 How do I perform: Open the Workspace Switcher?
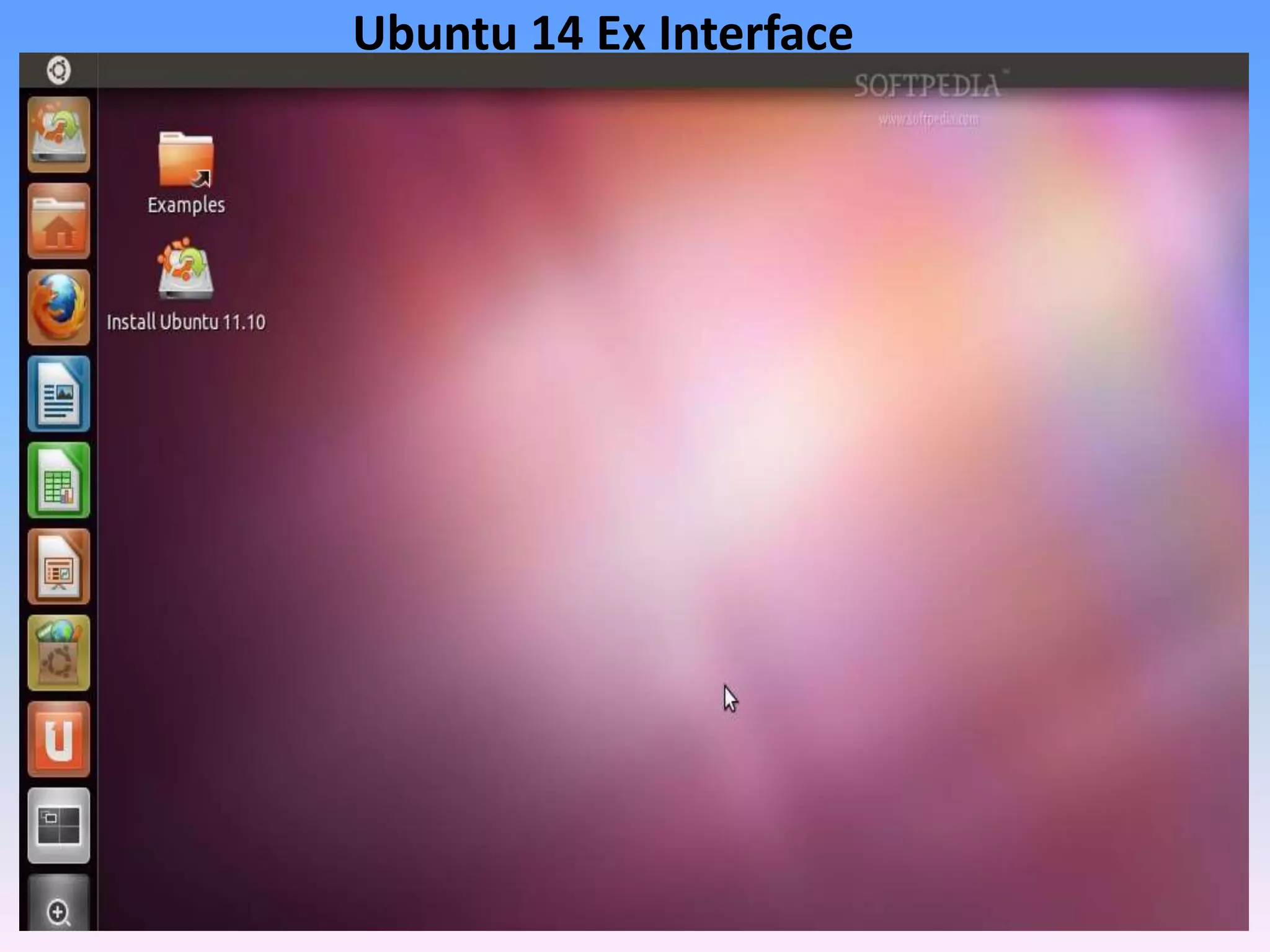click(59, 826)
